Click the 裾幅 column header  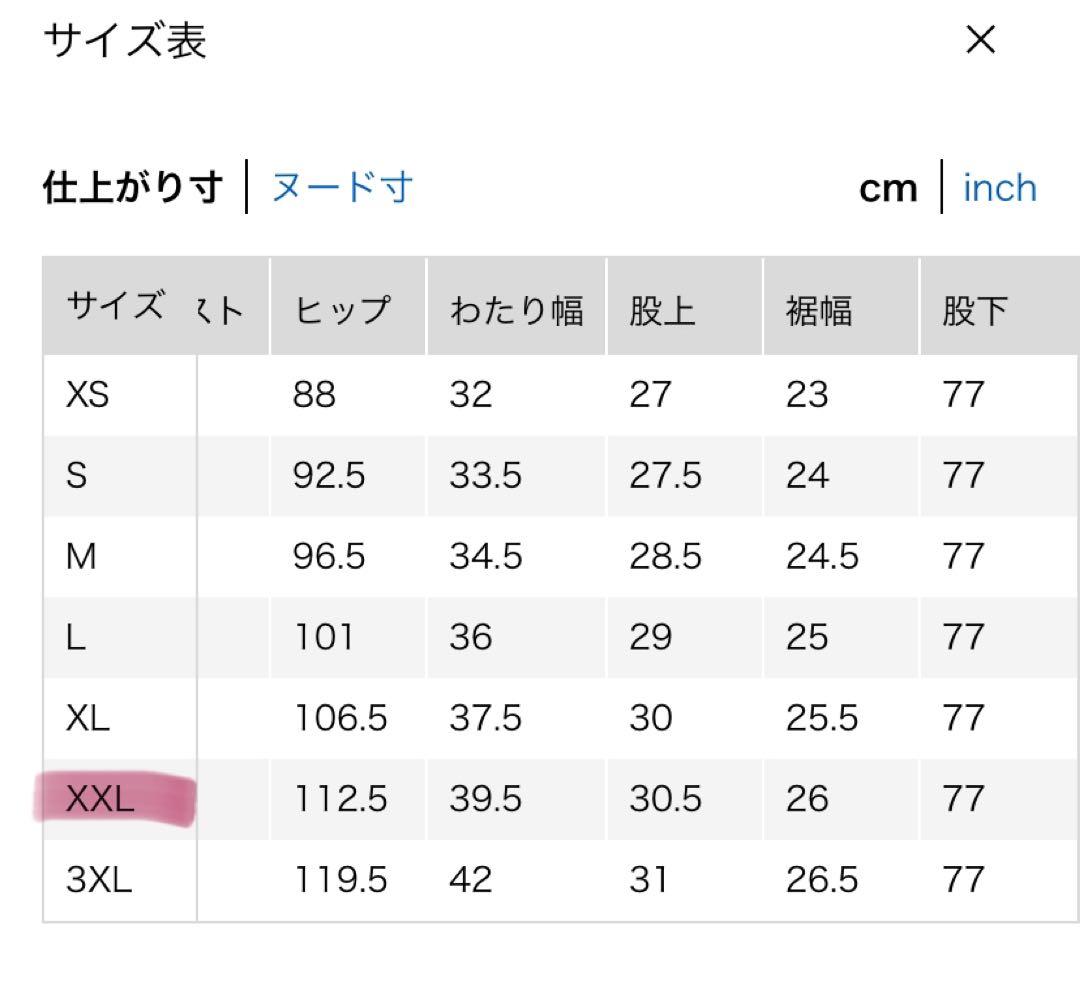tap(819, 310)
